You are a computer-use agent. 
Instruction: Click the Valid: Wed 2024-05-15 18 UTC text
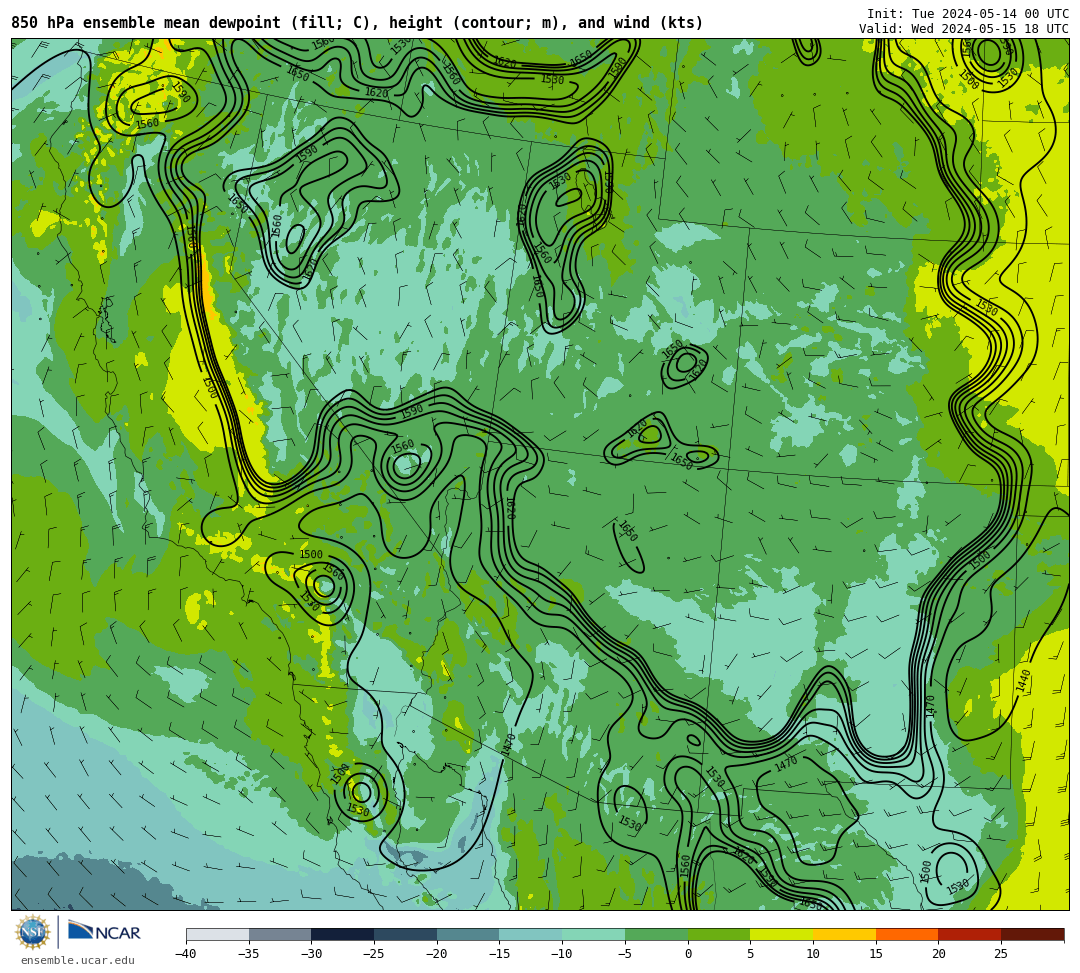964,29
